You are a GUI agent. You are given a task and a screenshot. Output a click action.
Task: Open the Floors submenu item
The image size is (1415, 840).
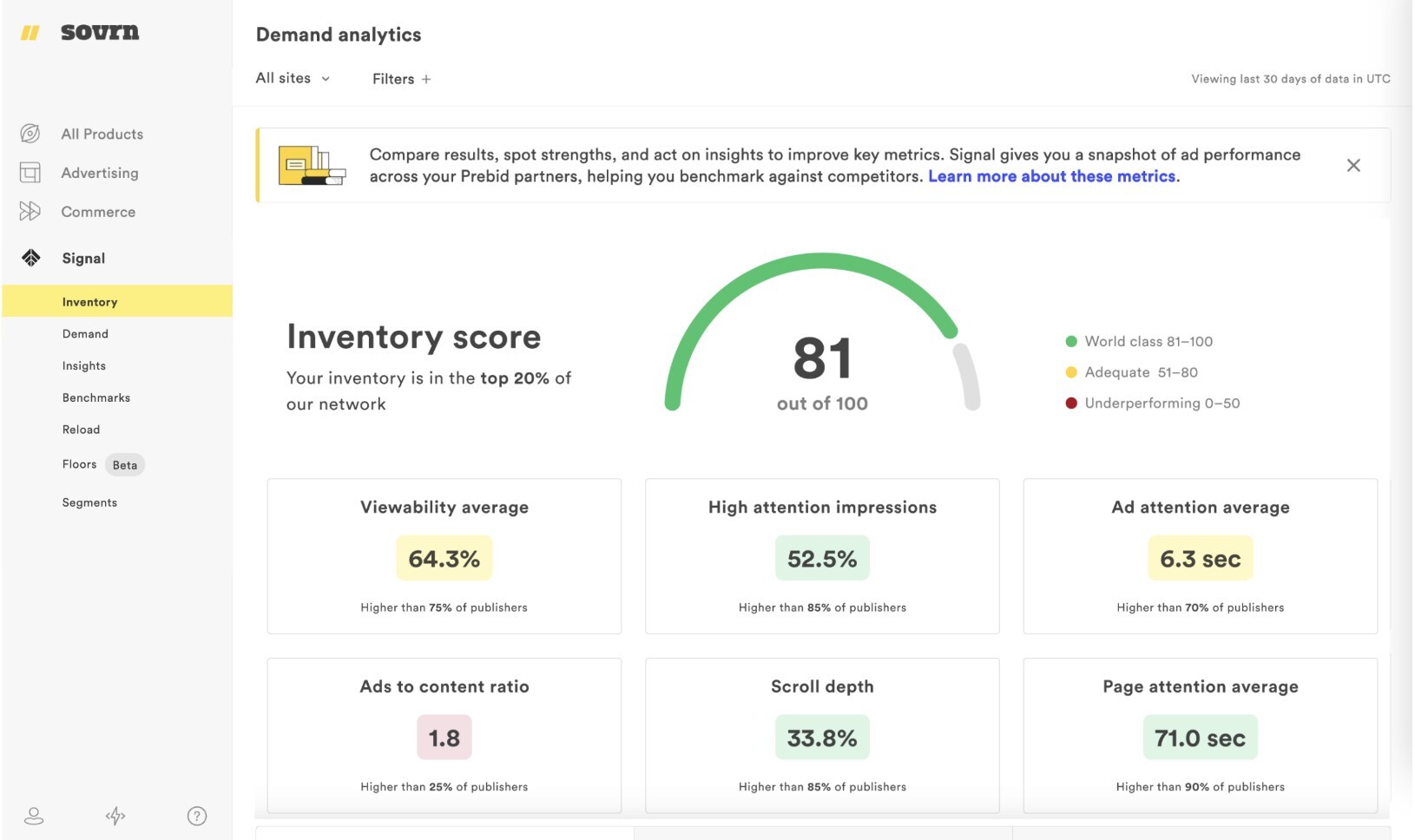(79, 464)
